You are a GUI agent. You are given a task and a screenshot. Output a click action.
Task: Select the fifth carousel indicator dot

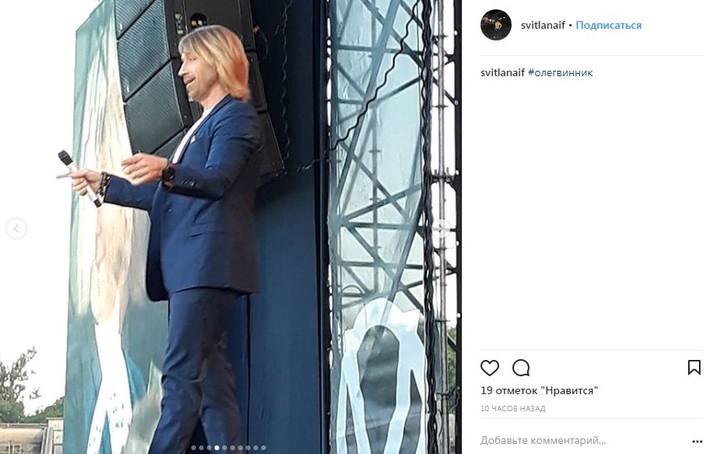click(225, 448)
